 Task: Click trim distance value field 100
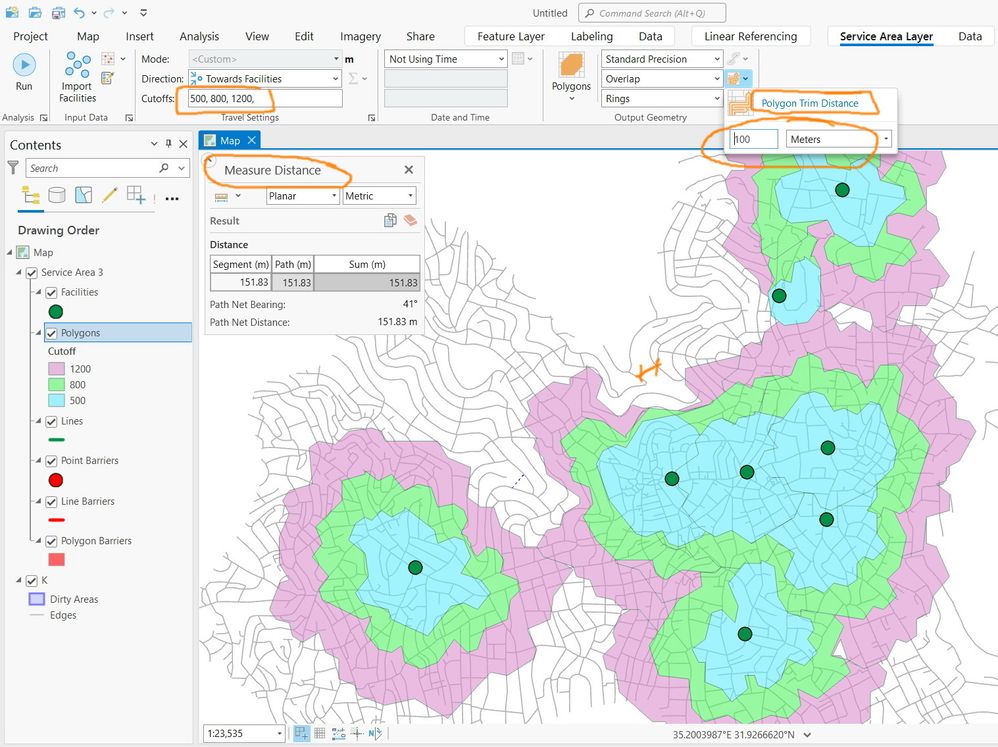(x=754, y=139)
